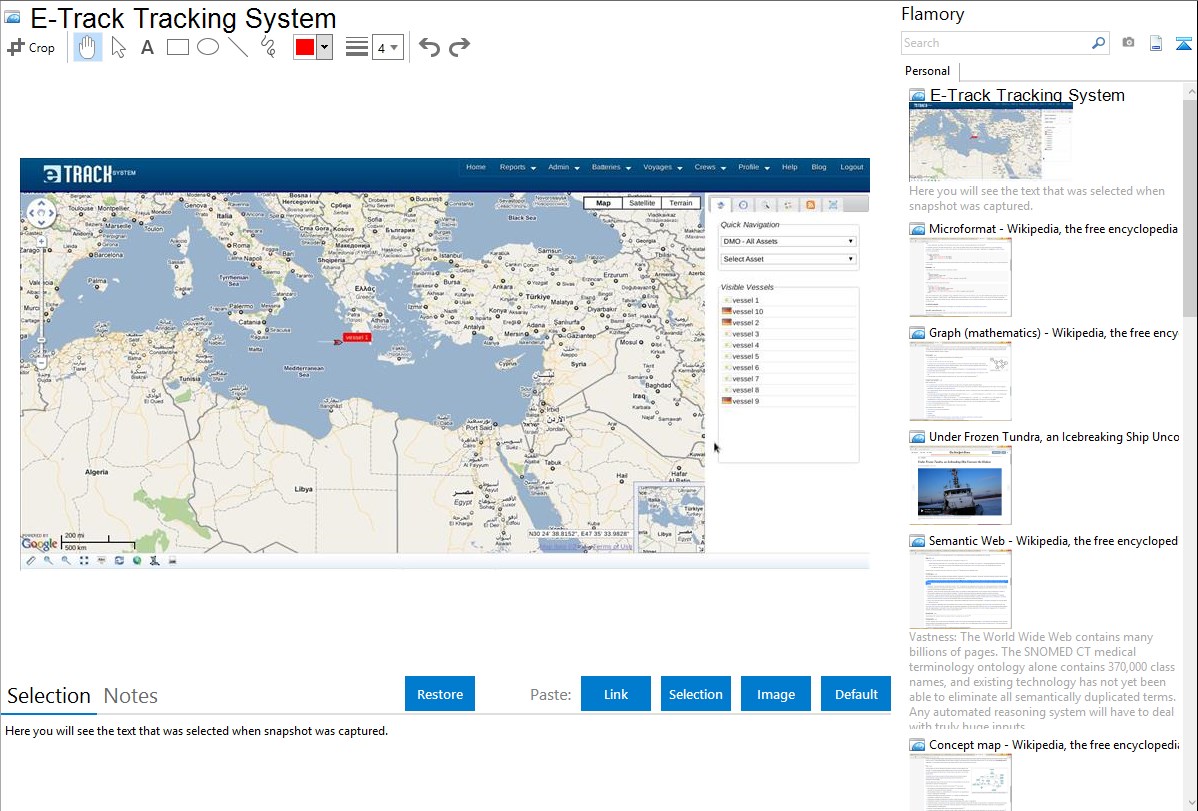Select the arrow pointer tool
The height and width of the screenshot is (811, 1198).
(x=118, y=47)
